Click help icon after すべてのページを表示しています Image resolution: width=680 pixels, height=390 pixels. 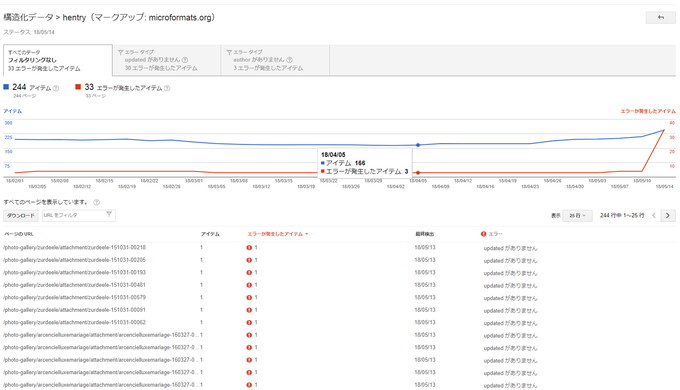click(x=97, y=202)
